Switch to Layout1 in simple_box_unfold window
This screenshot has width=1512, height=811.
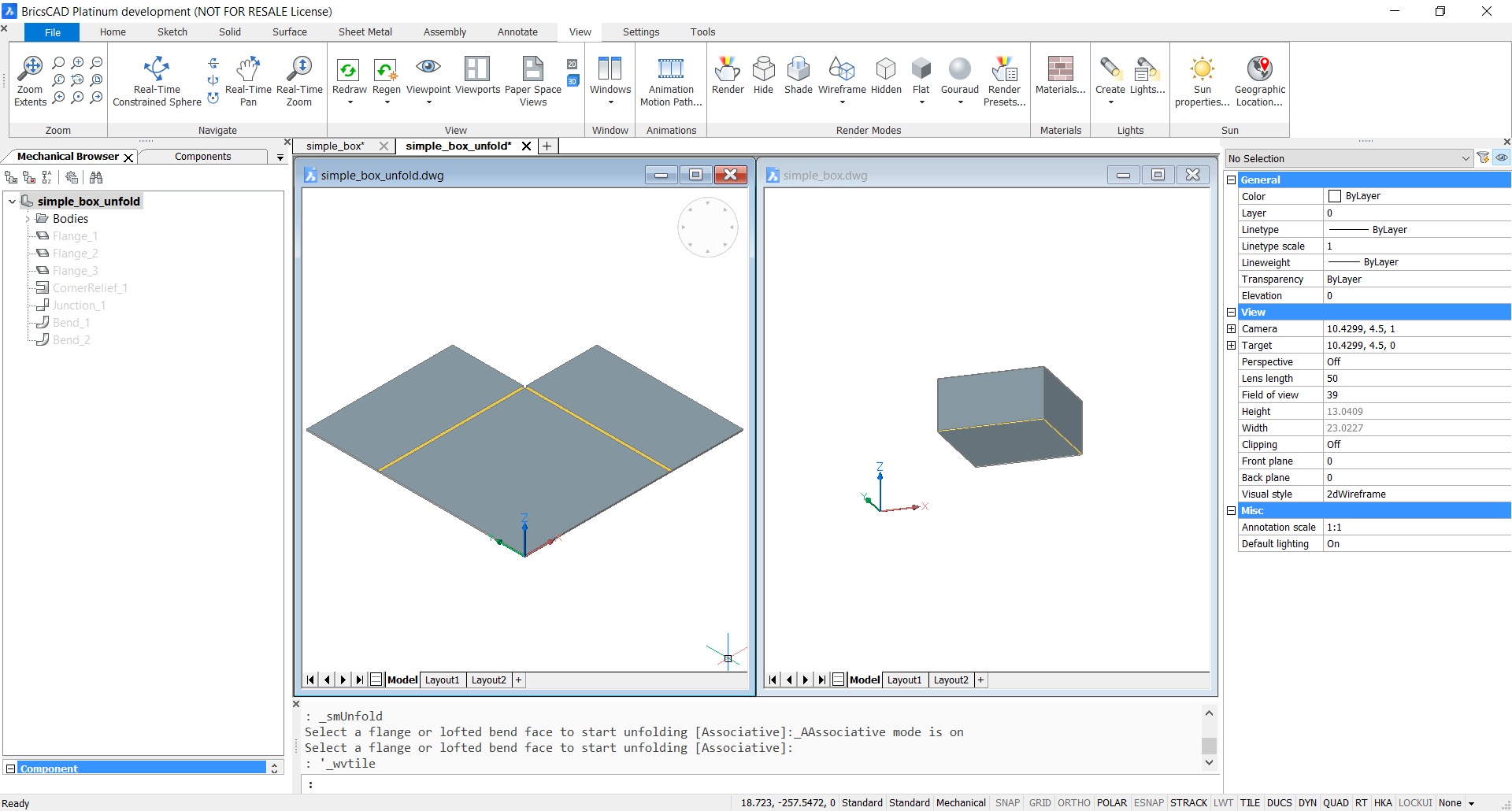(x=442, y=680)
